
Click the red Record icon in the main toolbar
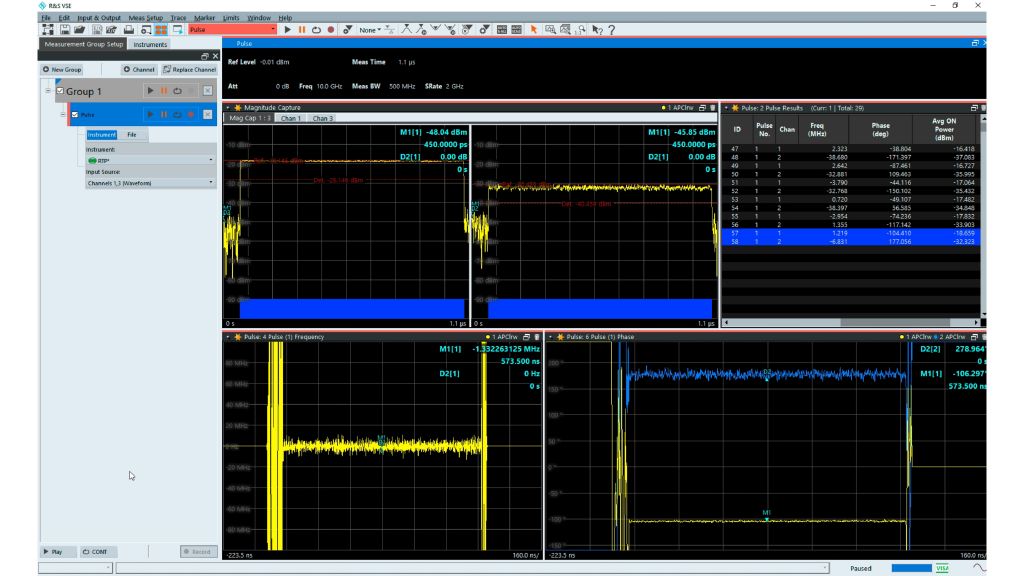[330, 30]
